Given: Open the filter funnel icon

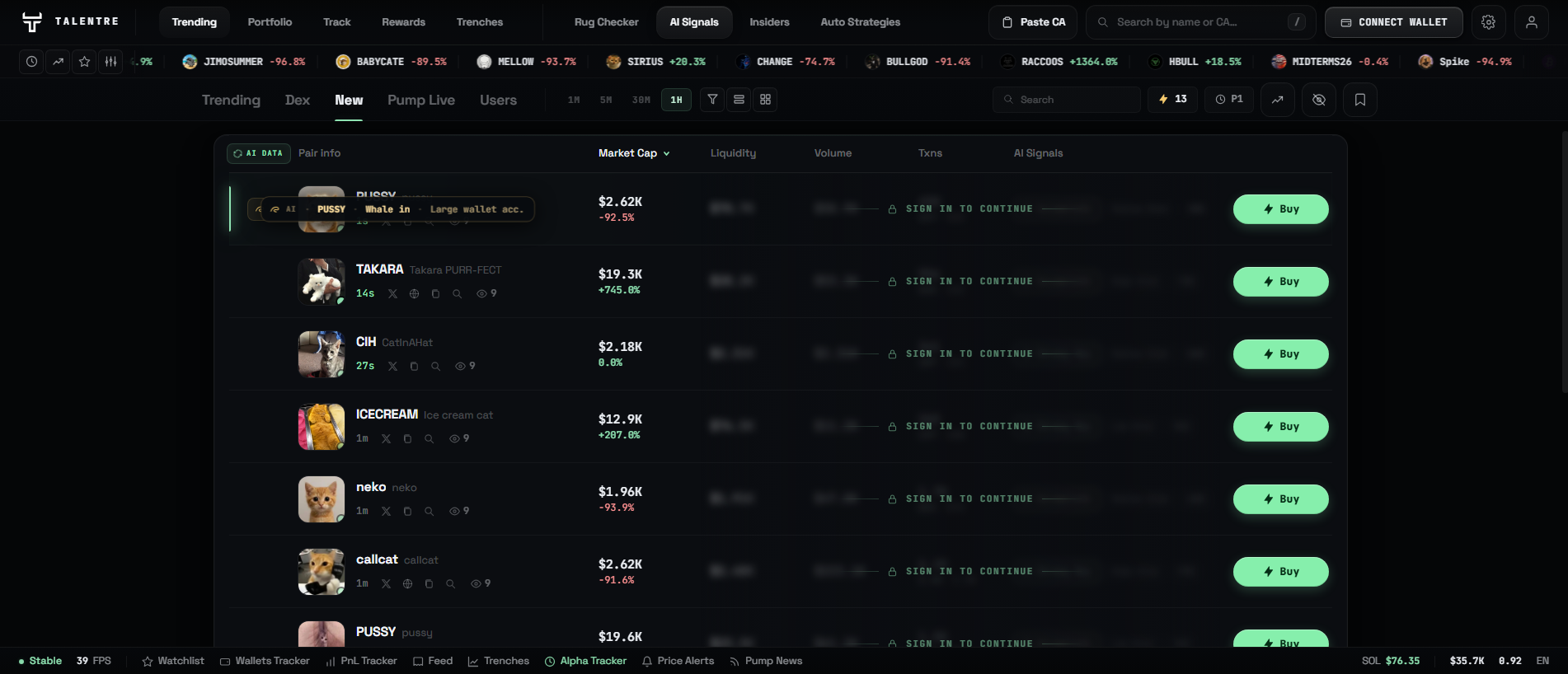Looking at the screenshot, I should click(x=712, y=100).
